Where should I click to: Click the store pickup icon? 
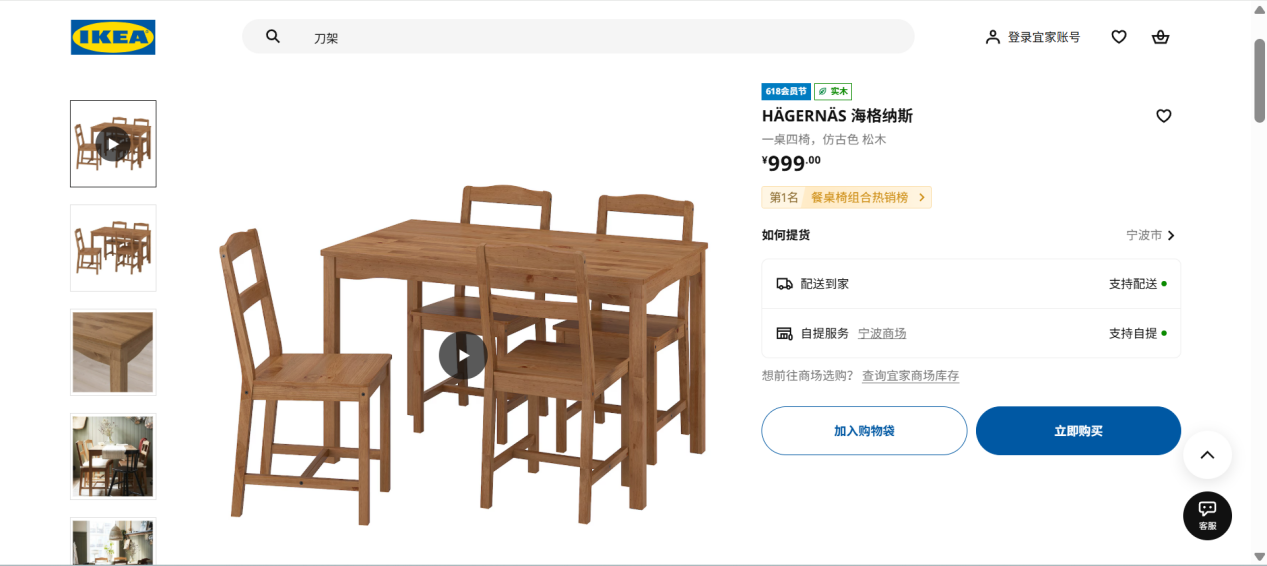pyautogui.click(x=785, y=333)
